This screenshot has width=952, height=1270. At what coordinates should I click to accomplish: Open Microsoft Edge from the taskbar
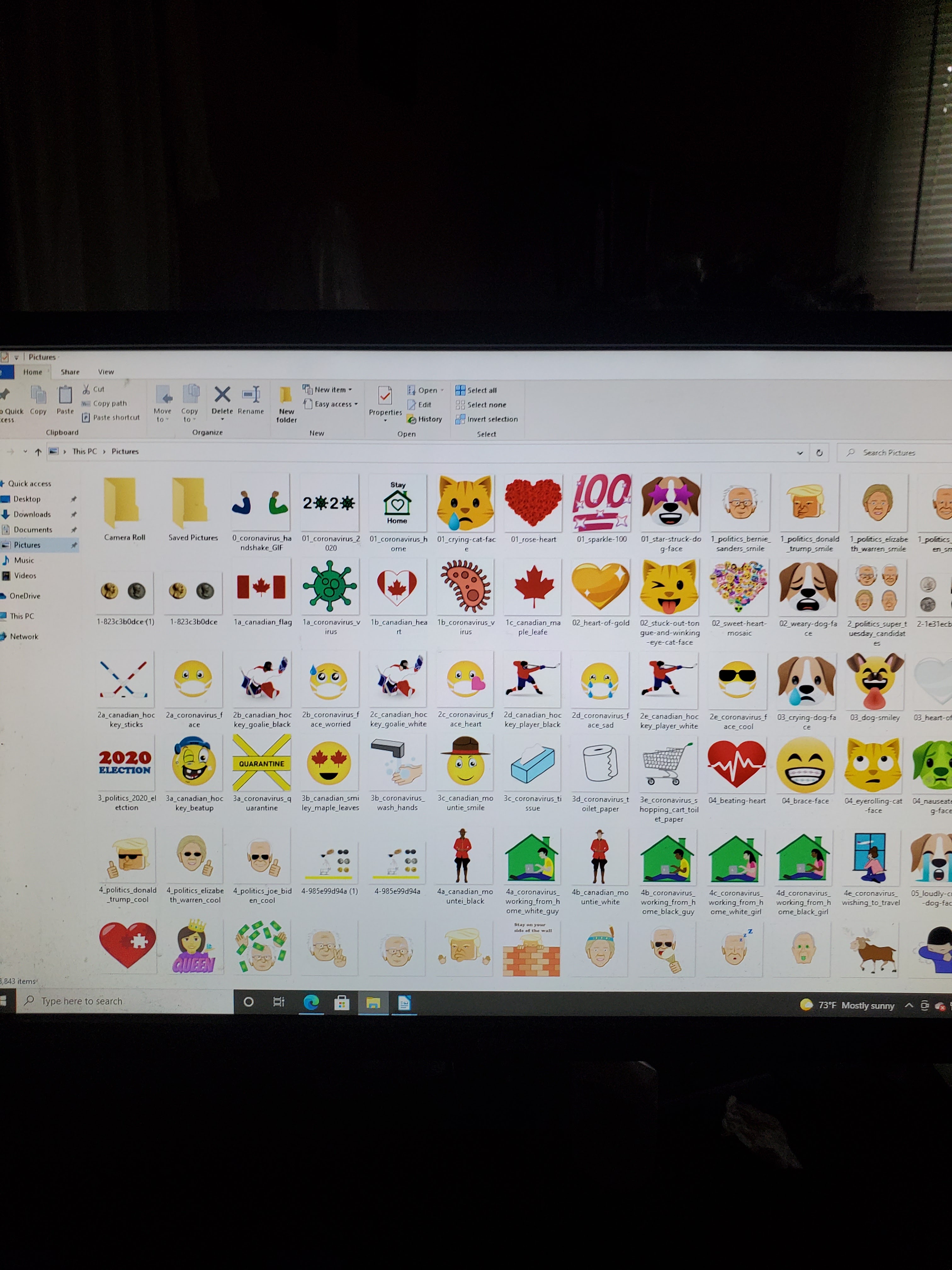coord(311,1003)
